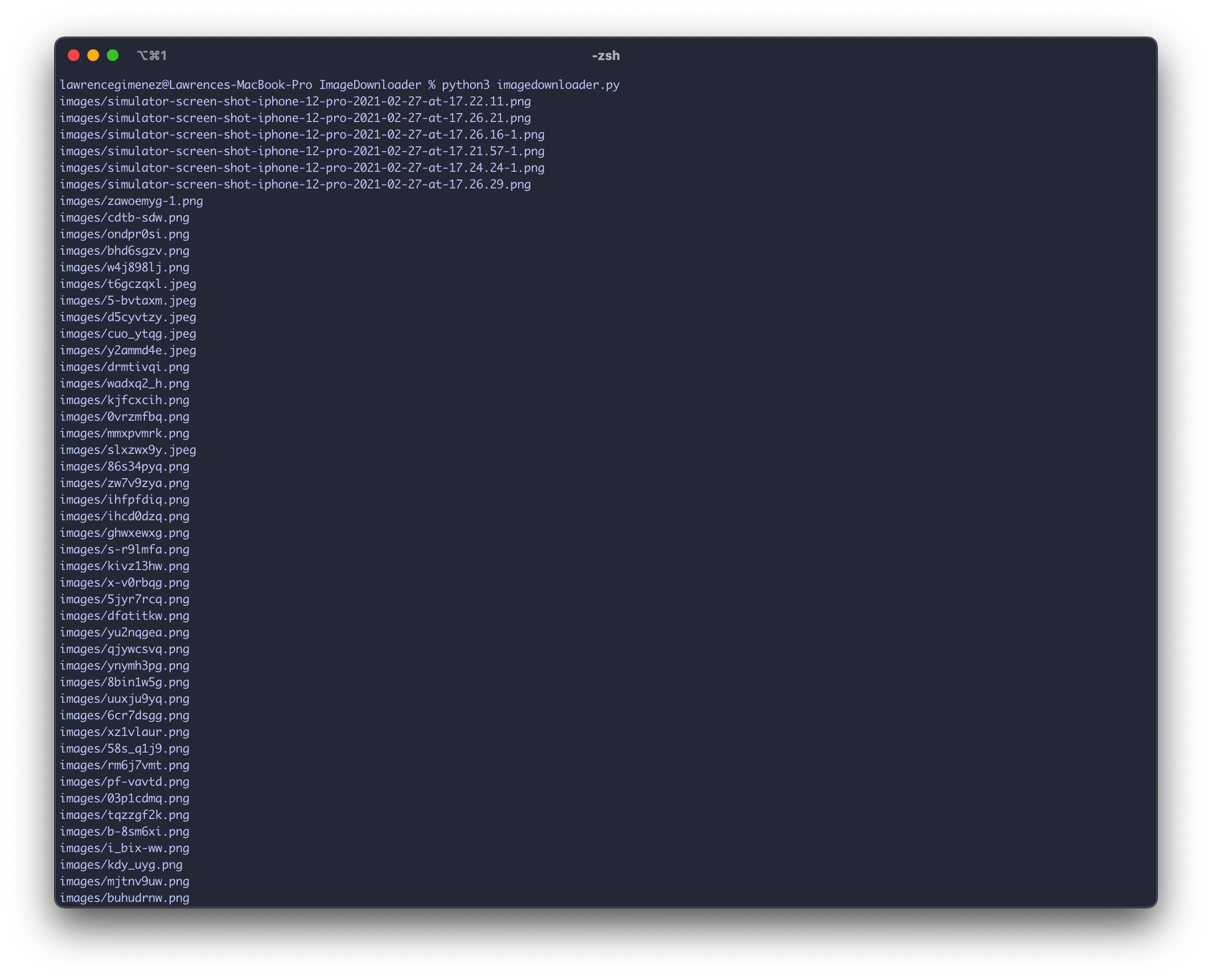Click the images/zawoemyg-1.png output line
This screenshot has width=1212, height=980.
[x=131, y=201]
